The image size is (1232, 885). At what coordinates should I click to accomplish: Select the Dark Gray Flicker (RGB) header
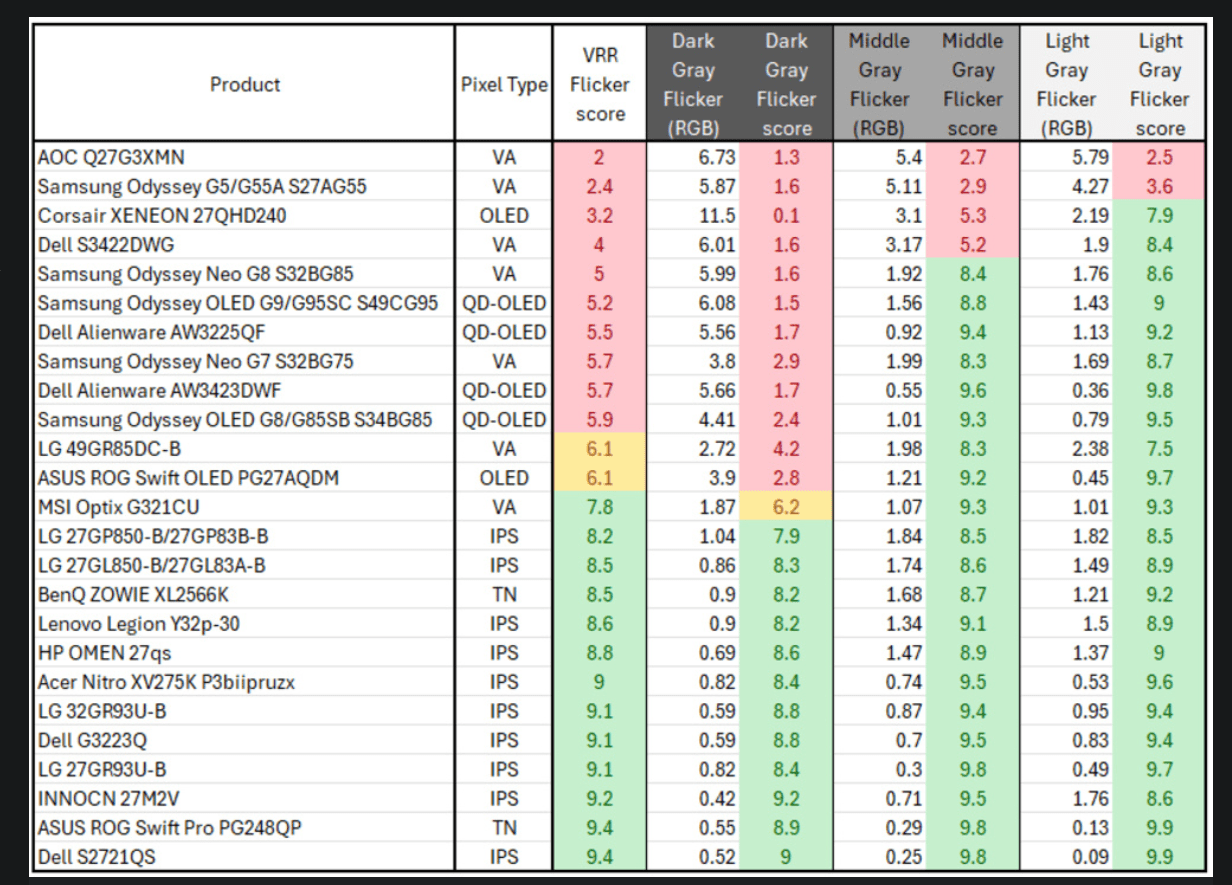click(x=693, y=85)
